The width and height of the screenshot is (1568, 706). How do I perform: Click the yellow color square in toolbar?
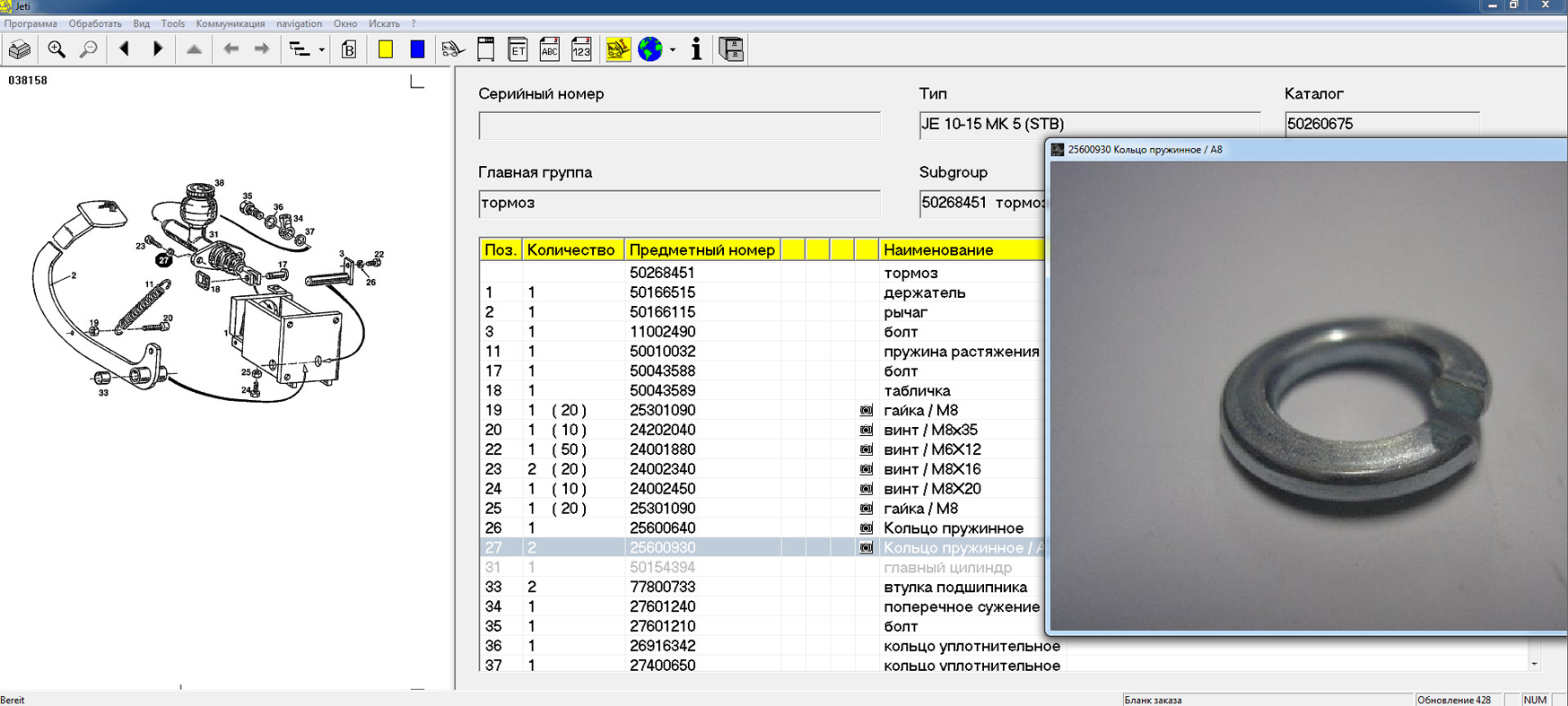click(386, 49)
